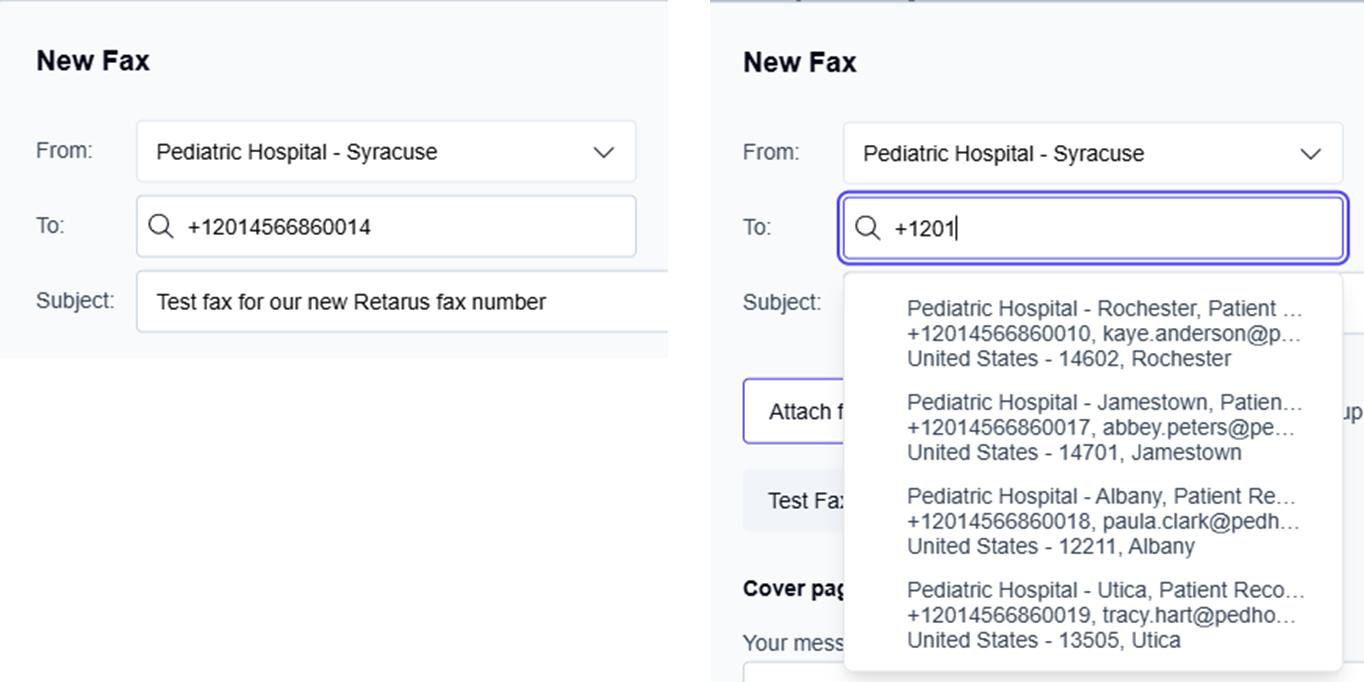Choose the Jamestown recipient from suggestions
This screenshot has height=682, width=1364.
[1104, 427]
